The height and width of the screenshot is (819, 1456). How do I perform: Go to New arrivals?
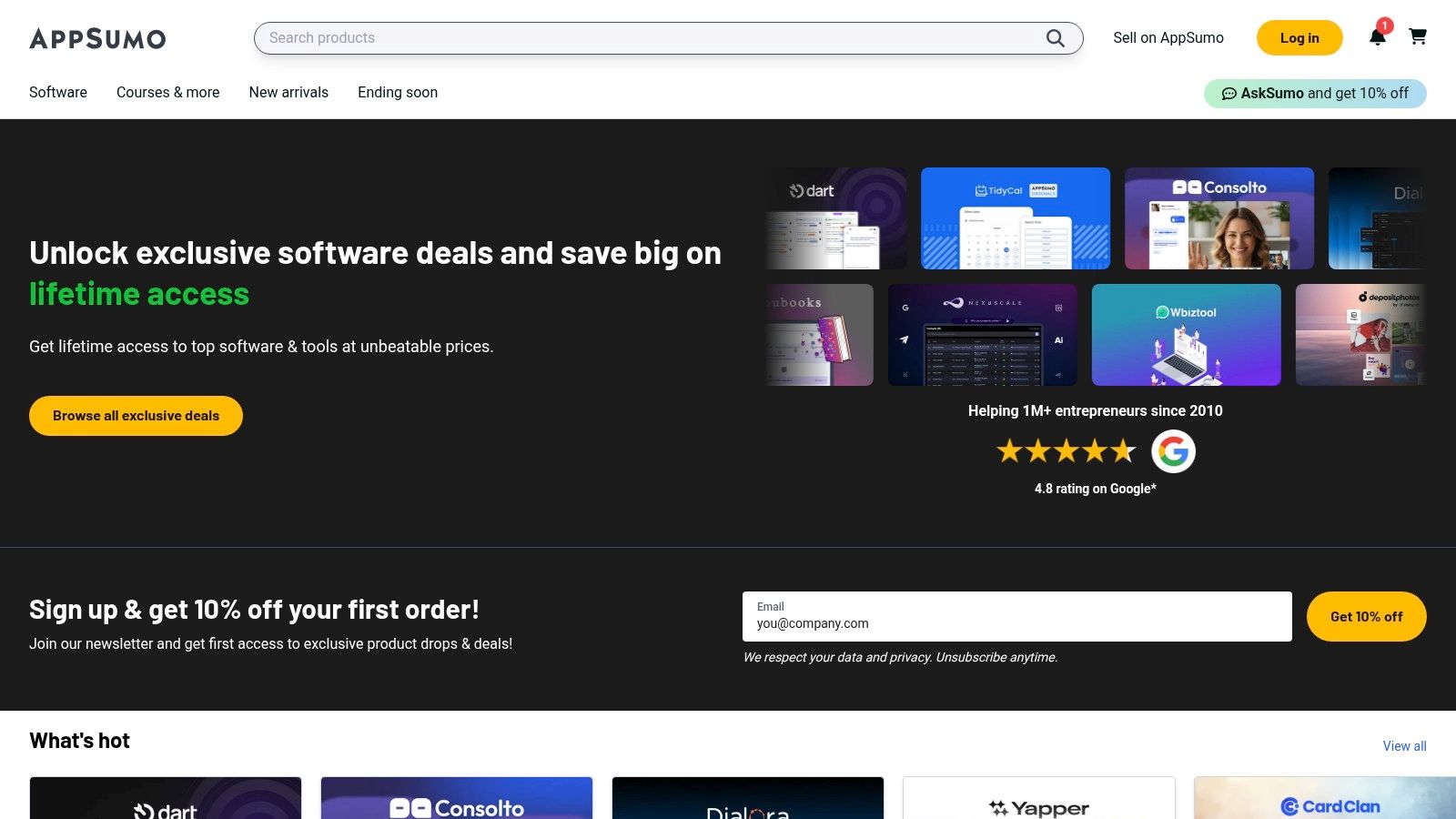coord(288,92)
